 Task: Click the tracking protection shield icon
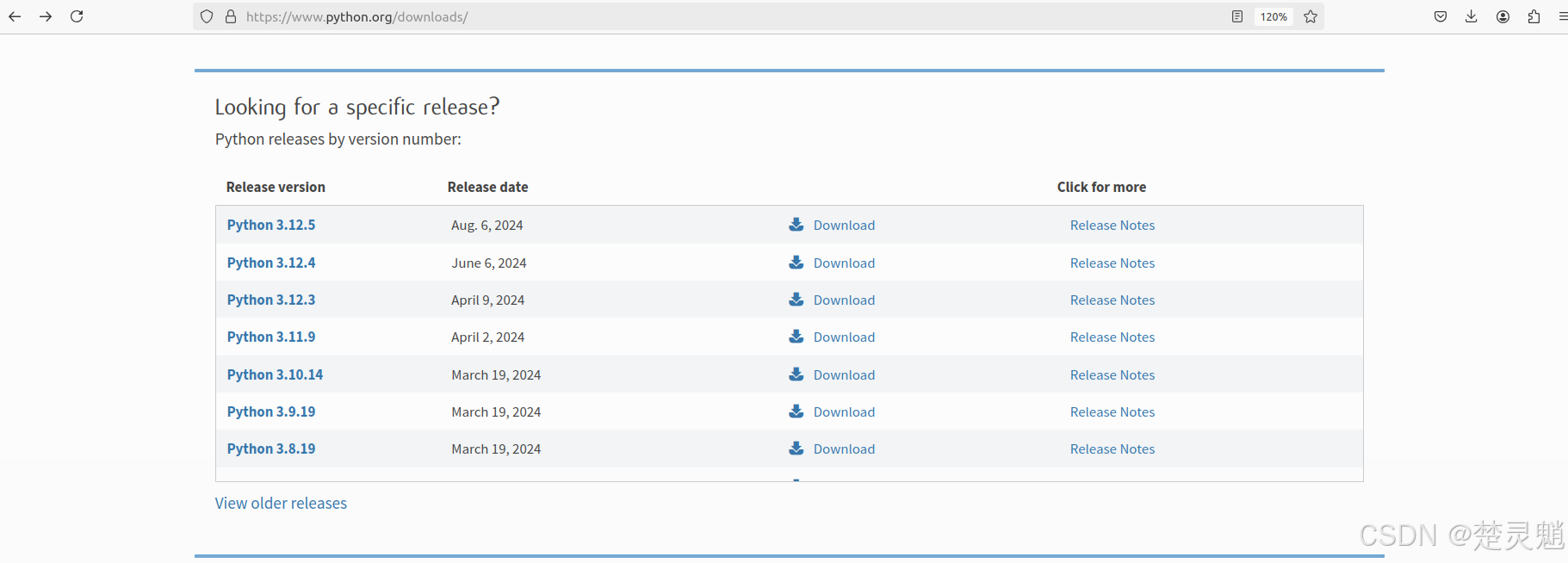pyautogui.click(x=207, y=16)
